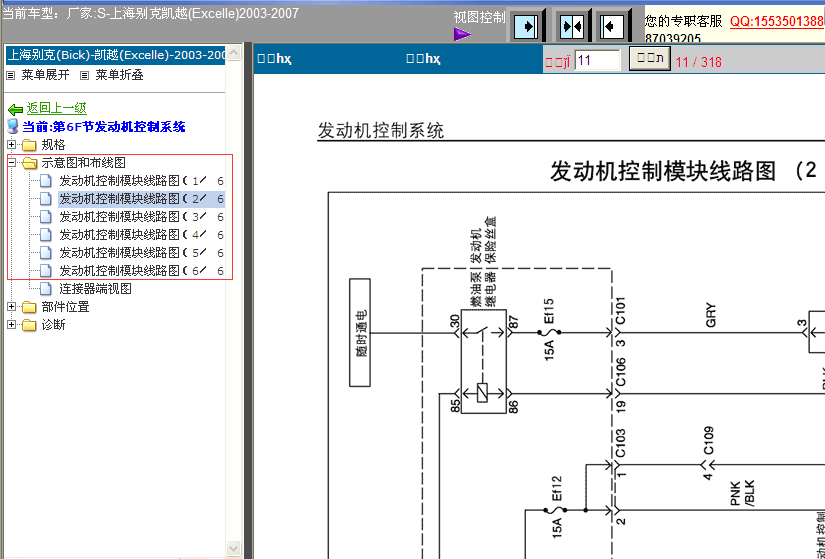Open 发动机控制模块线路图 (2/6) tree item

141,199
